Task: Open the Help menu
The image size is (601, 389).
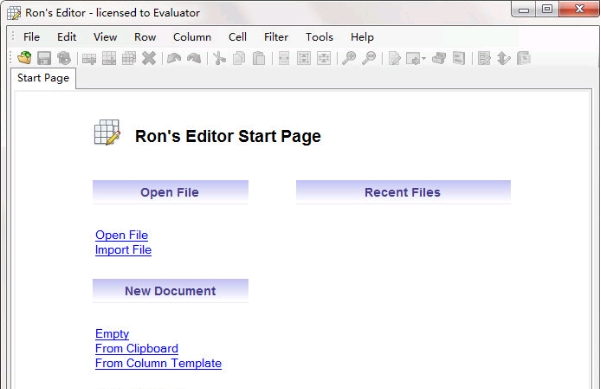Action: click(362, 37)
